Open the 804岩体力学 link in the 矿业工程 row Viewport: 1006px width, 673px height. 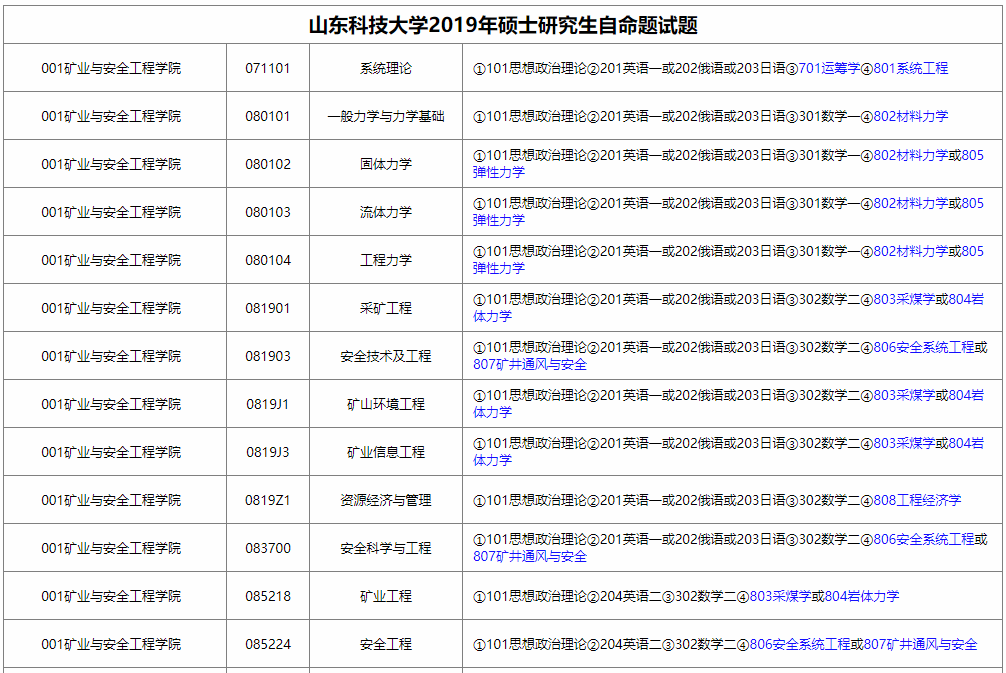(x=862, y=596)
